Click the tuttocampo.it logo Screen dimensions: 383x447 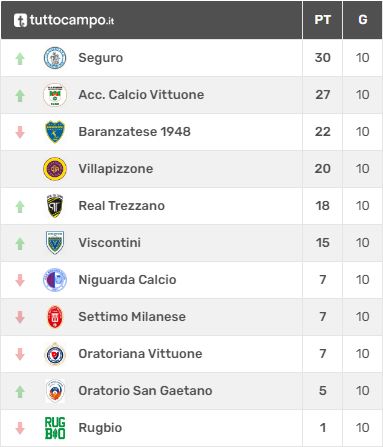(x=64, y=20)
